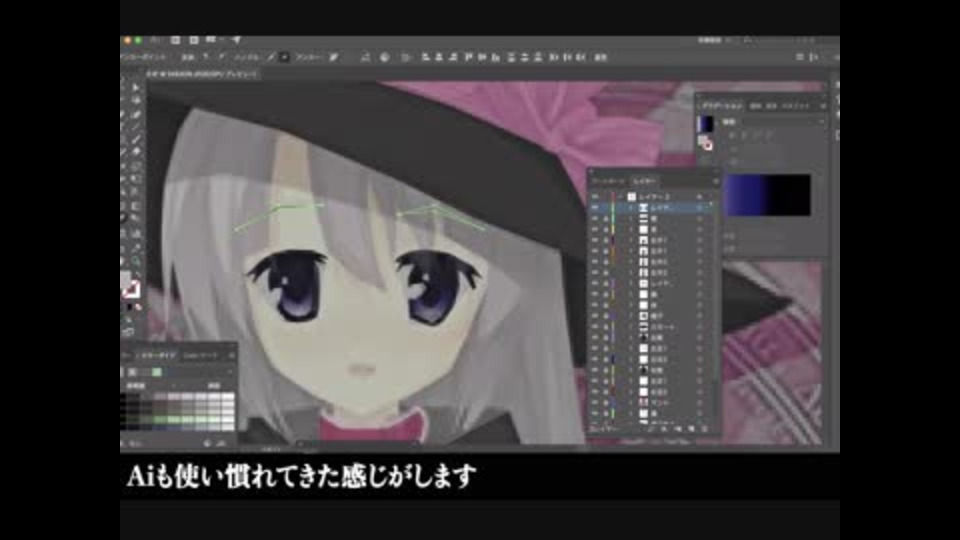Click make clipping mask icon in Layers
This screenshot has height=540, width=960.
(664, 430)
